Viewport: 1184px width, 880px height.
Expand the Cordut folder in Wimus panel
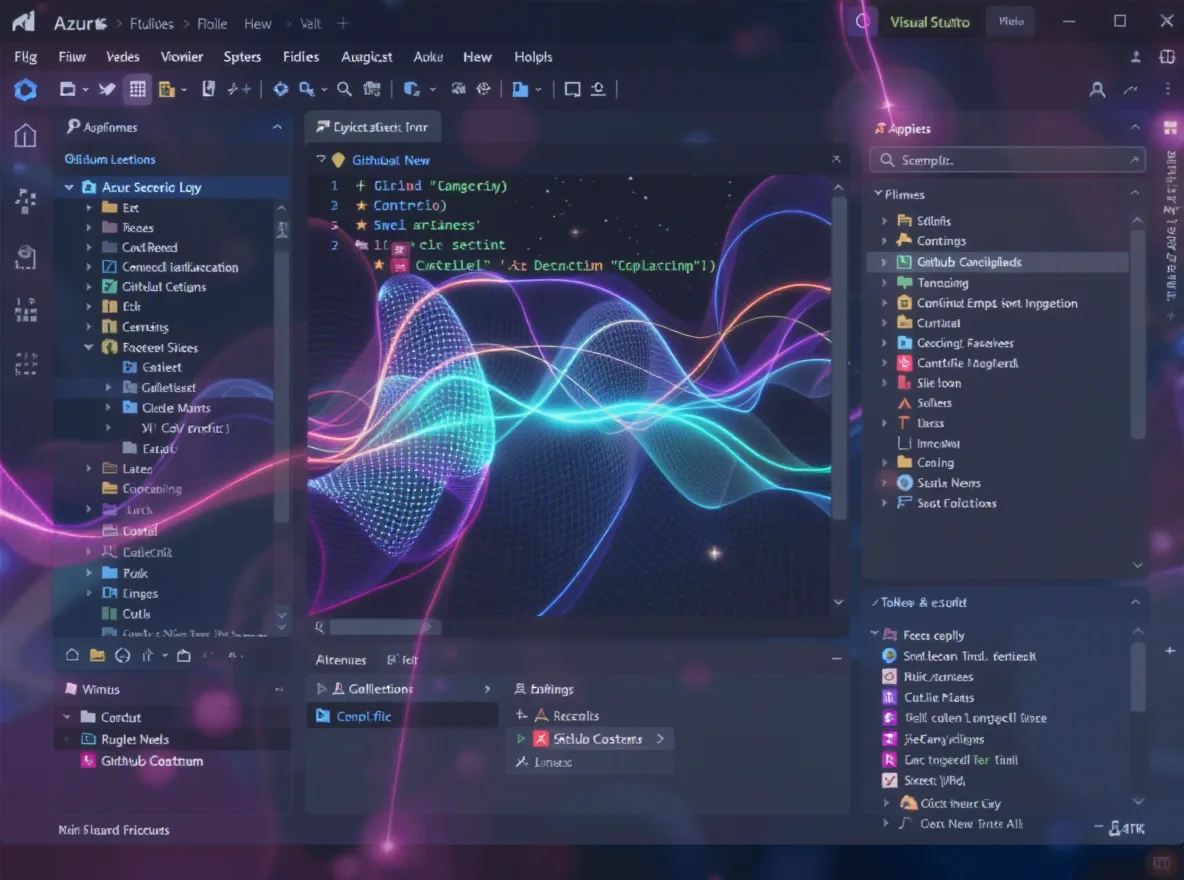coord(67,717)
